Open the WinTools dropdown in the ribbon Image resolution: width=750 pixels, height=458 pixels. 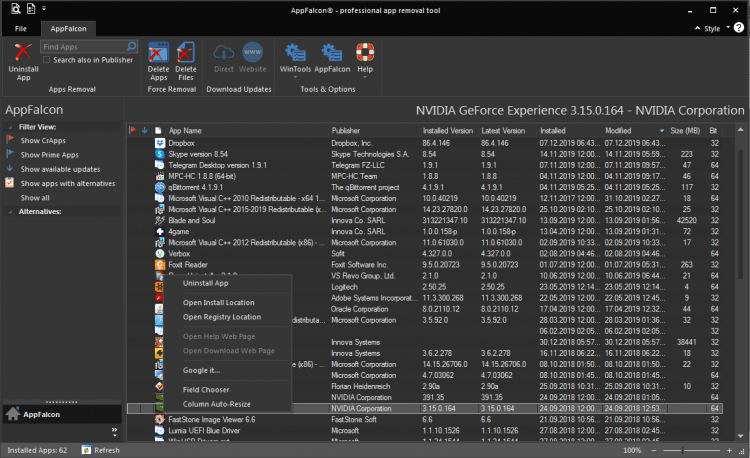point(294,60)
